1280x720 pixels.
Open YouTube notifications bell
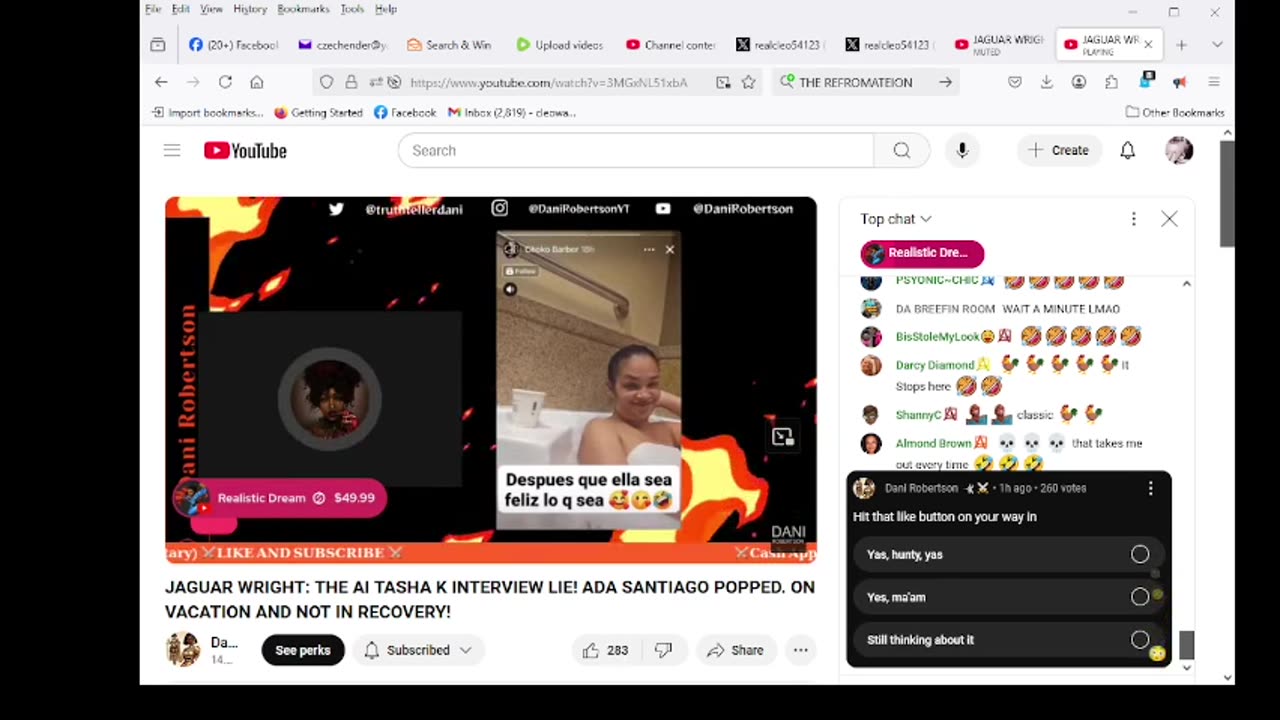point(1127,150)
